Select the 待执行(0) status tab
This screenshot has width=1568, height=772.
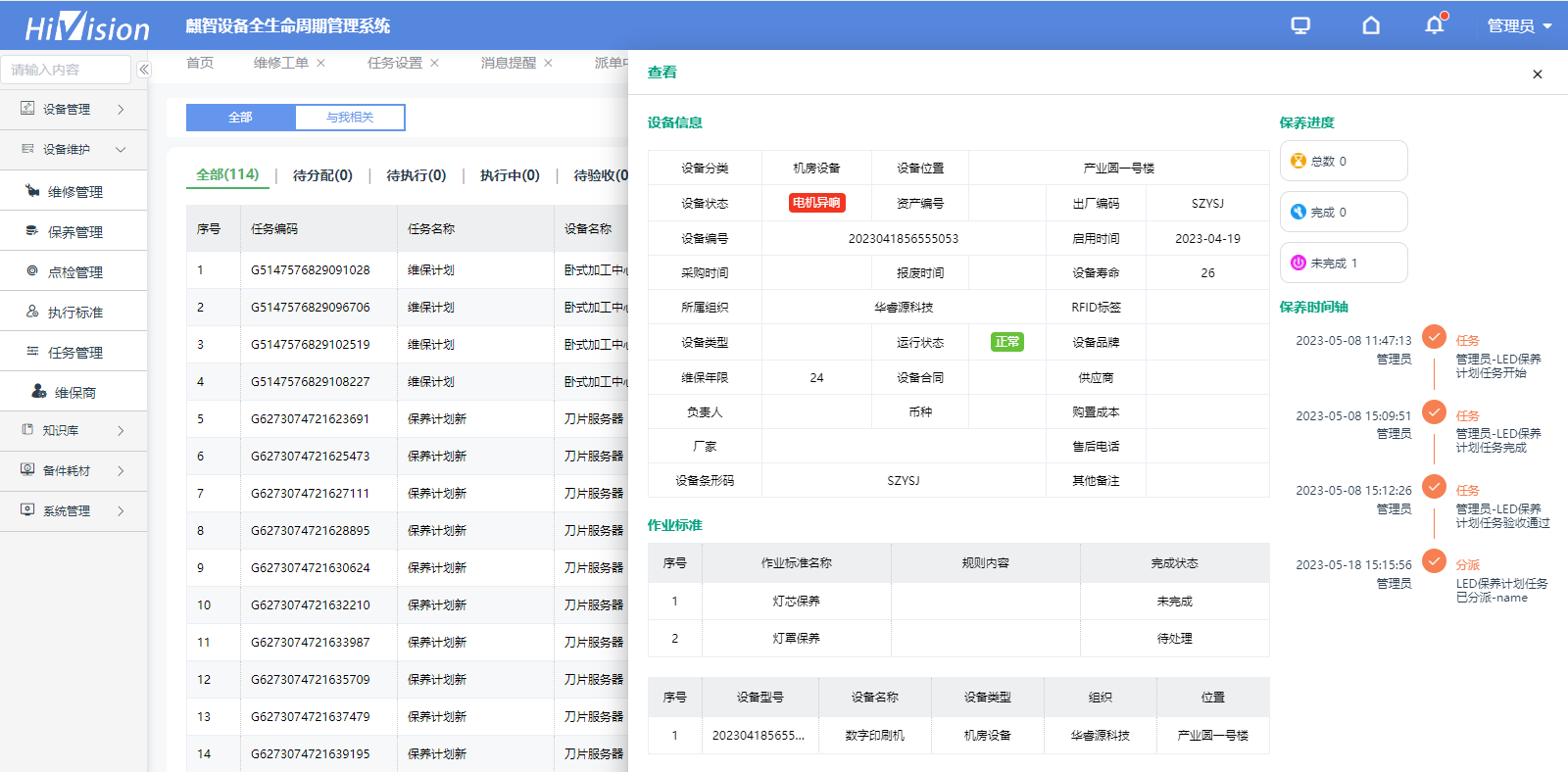point(416,175)
